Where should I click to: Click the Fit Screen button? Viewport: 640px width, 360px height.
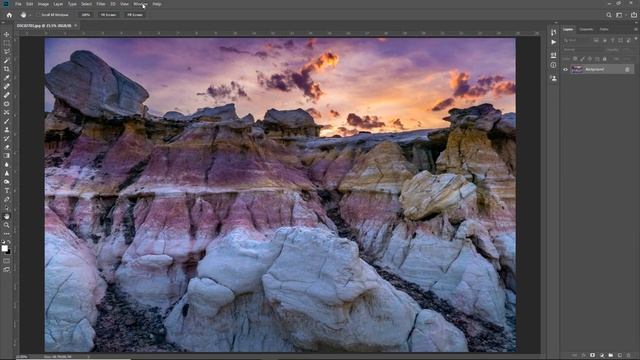point(108,15)
